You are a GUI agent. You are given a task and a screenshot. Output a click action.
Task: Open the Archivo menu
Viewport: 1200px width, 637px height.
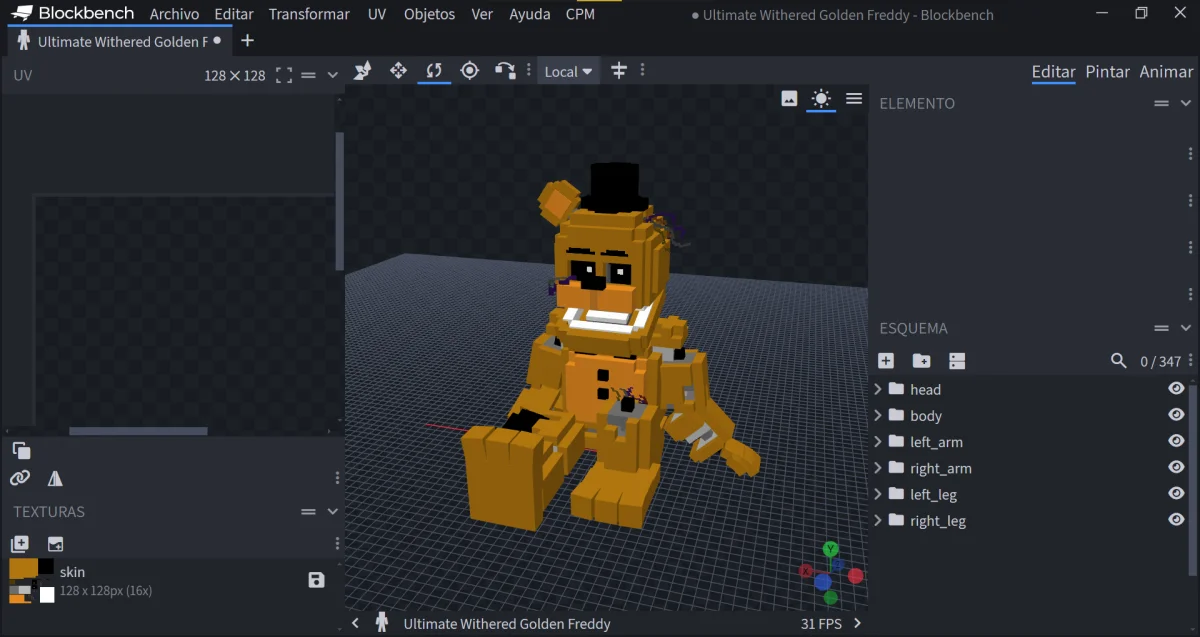tap(174, 14)
